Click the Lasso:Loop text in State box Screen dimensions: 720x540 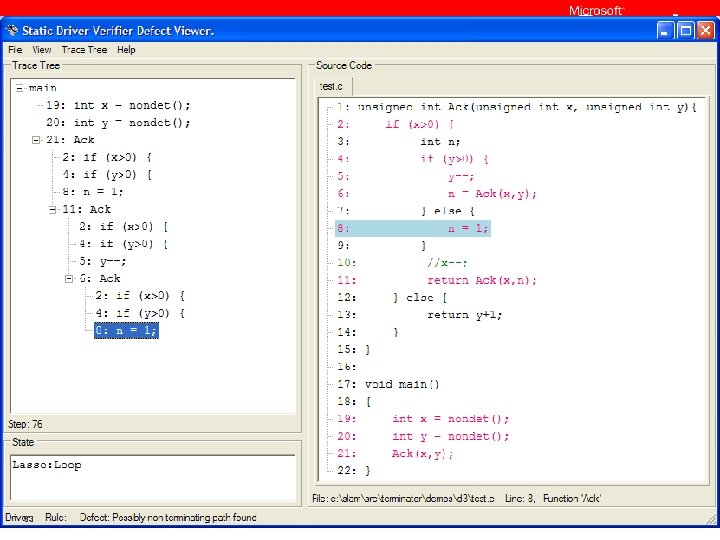pos(47,465)
